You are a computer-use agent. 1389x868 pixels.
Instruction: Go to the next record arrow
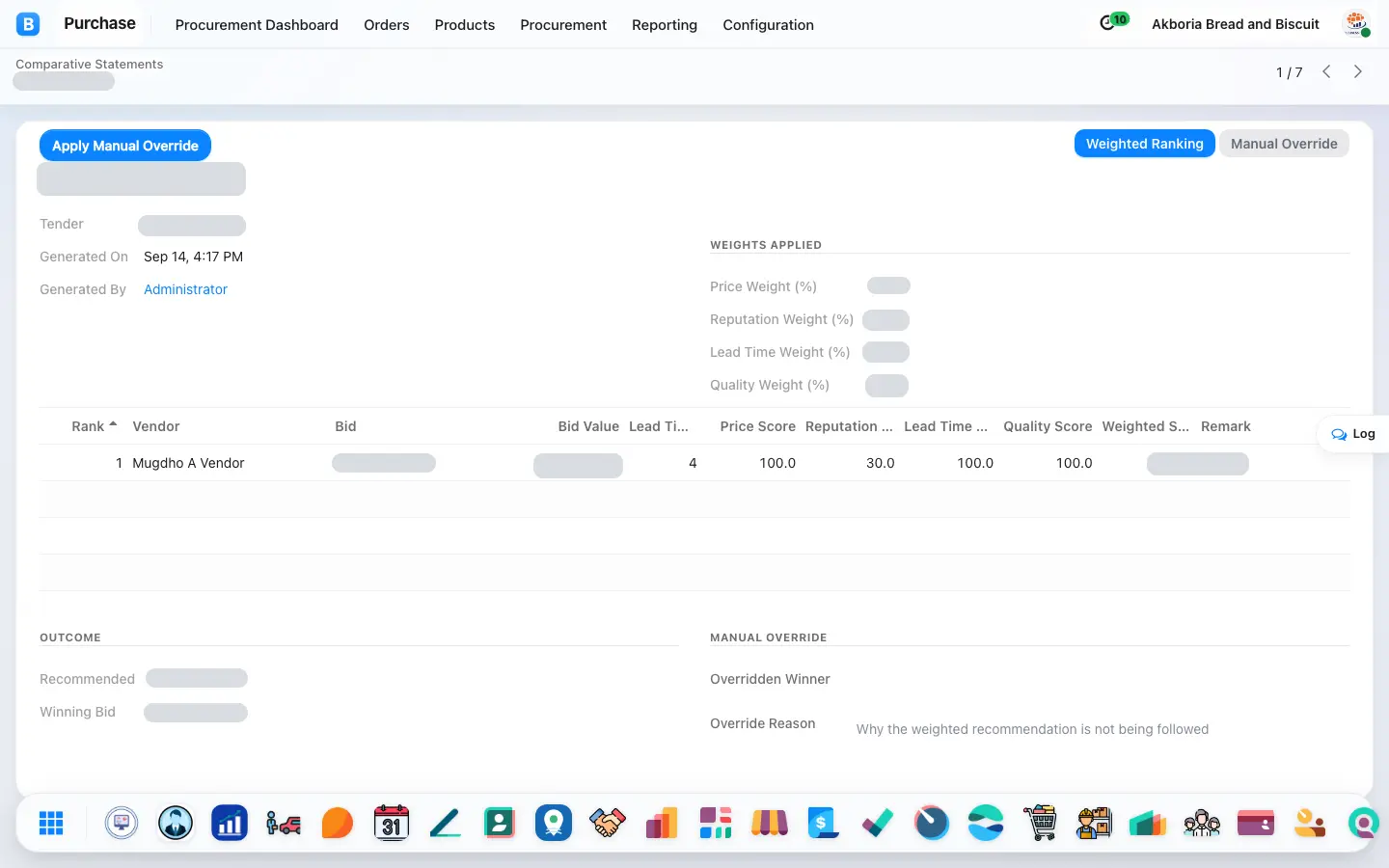[1358, 71]
